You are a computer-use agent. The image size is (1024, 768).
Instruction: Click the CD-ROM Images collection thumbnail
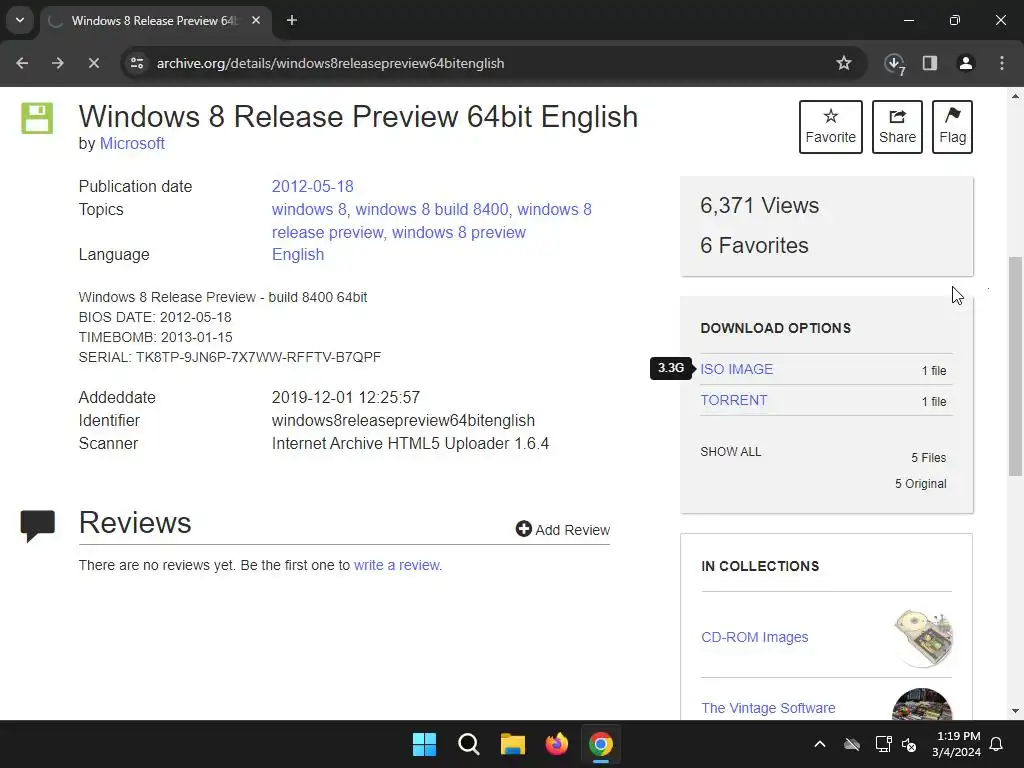tap(923, 637)
